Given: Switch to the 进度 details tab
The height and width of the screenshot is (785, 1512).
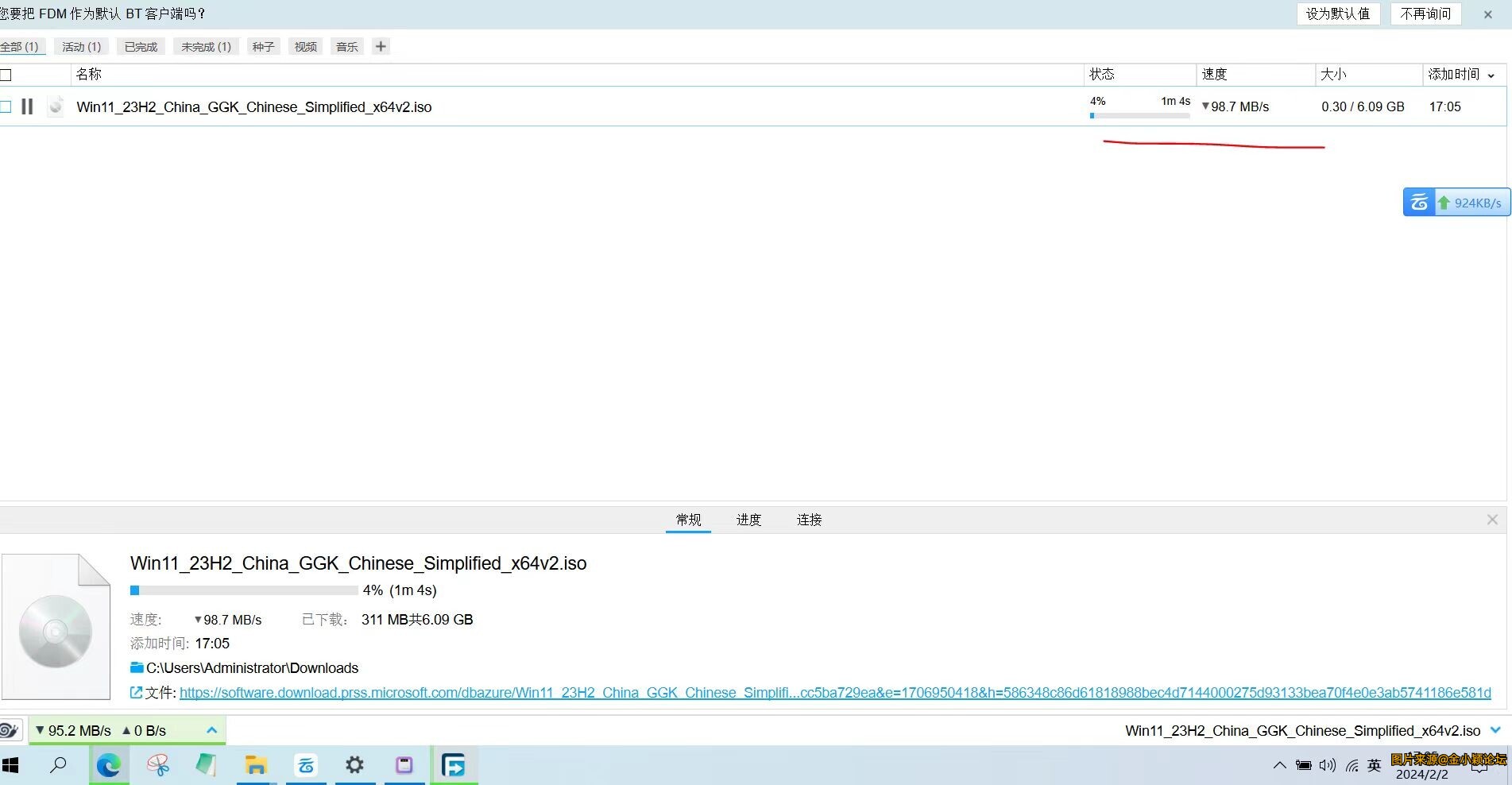Looking at the screenshot, I should 748,520.
